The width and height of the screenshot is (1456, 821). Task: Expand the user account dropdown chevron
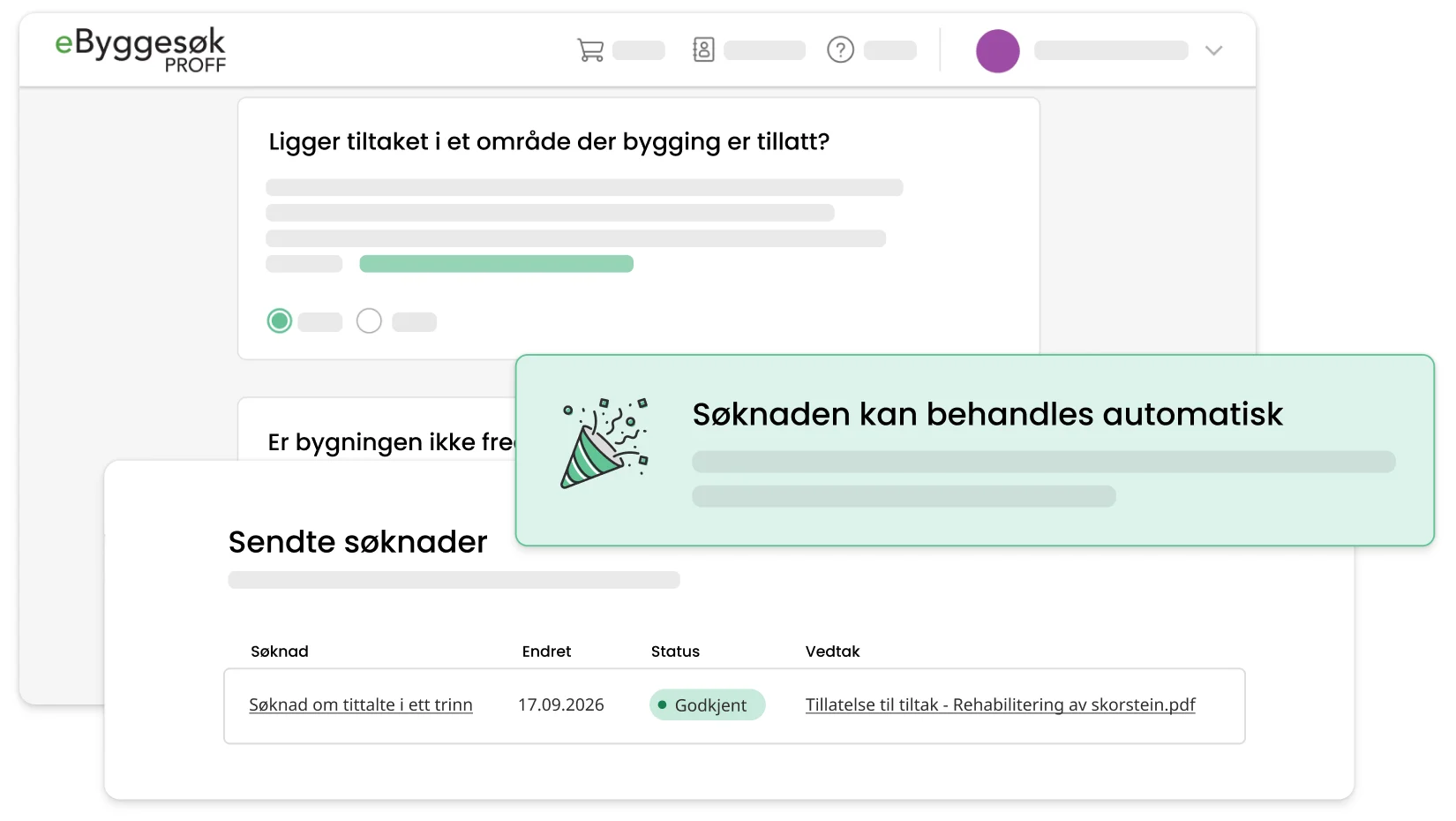coord(1213,50)
